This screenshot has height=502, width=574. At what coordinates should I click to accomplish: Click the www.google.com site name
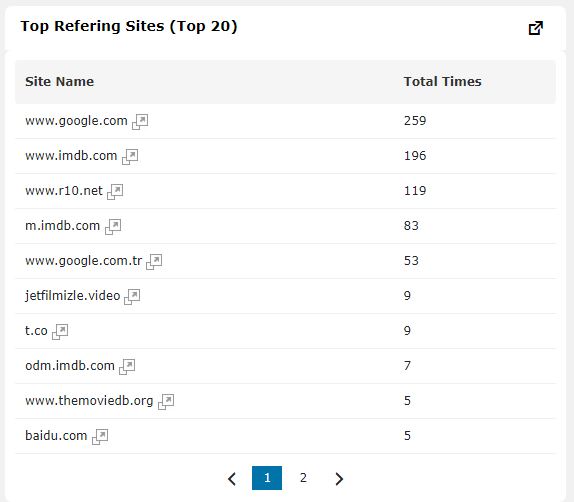click(76, 121)
